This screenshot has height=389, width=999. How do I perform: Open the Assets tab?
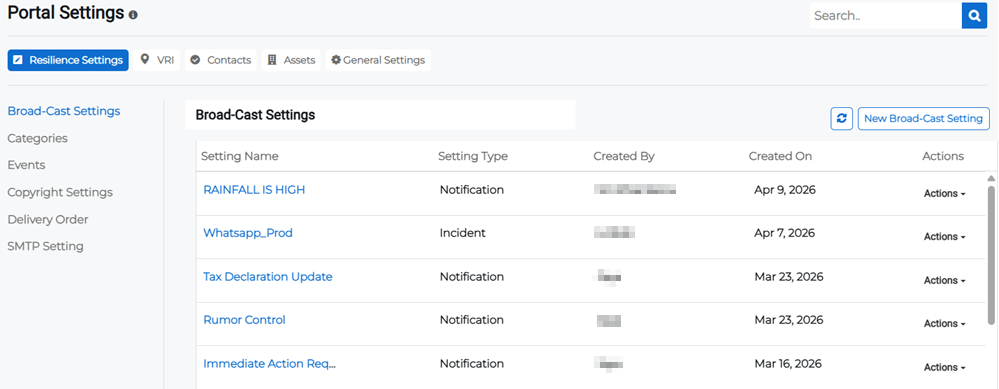click(x=291, y=60)
